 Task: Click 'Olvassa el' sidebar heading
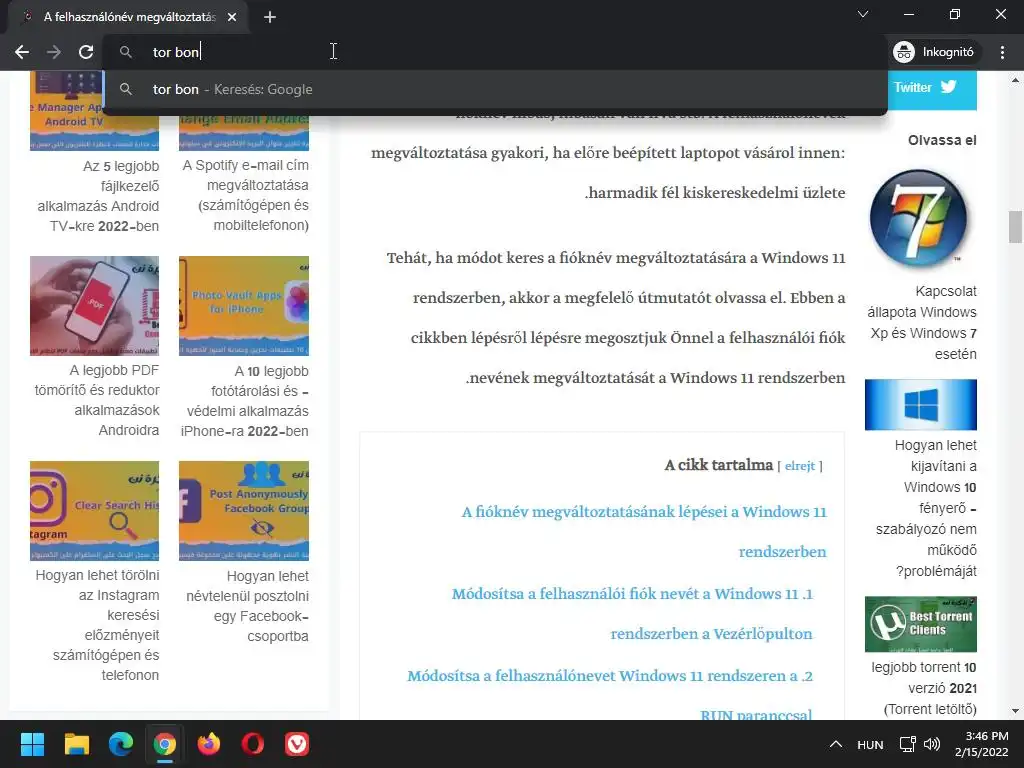point(942,140)
